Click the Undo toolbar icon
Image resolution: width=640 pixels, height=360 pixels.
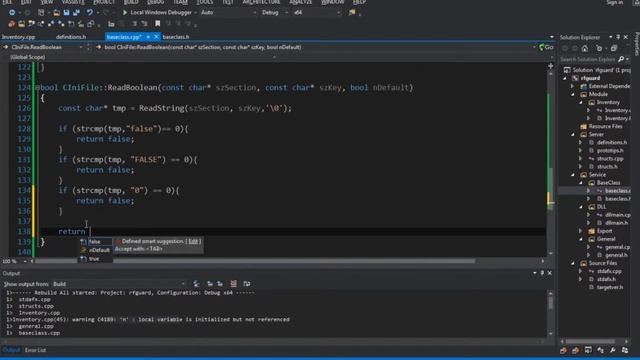[89, 13]
